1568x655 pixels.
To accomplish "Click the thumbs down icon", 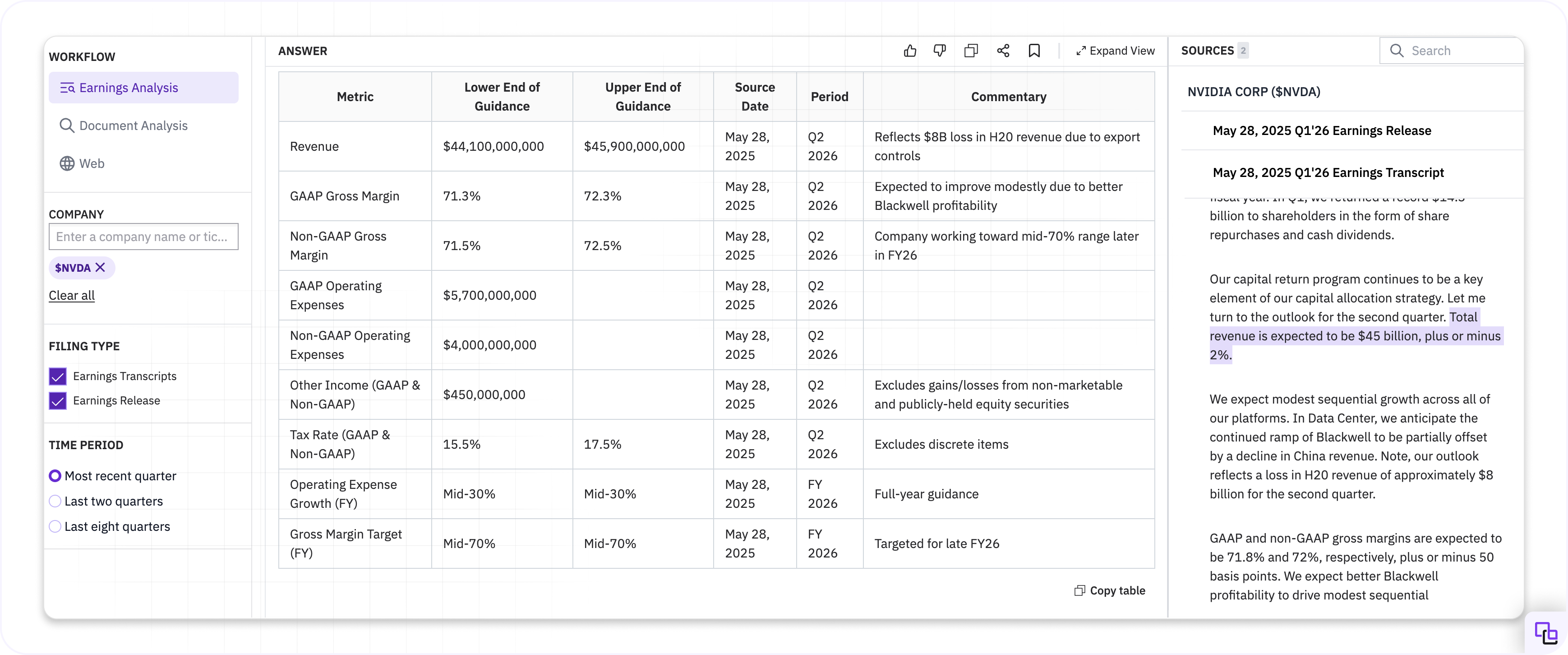I will coord(939,51).
